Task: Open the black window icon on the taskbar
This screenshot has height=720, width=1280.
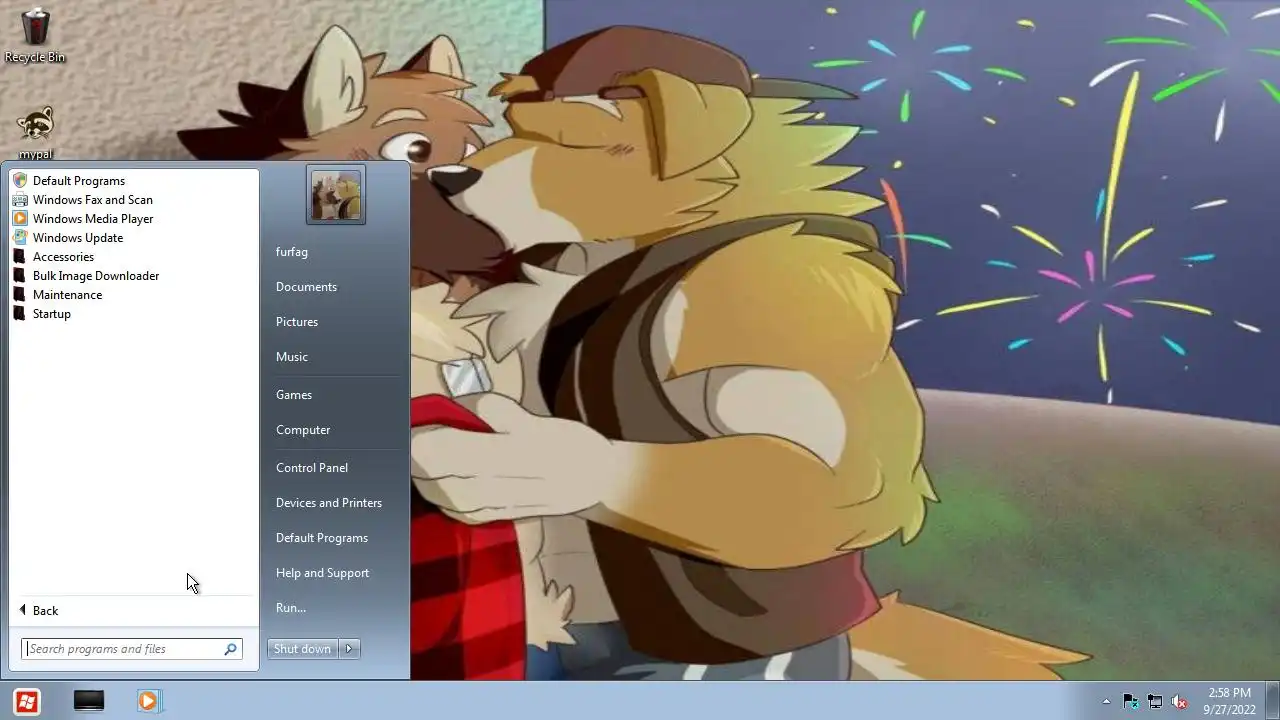Action: pos(89,701)
